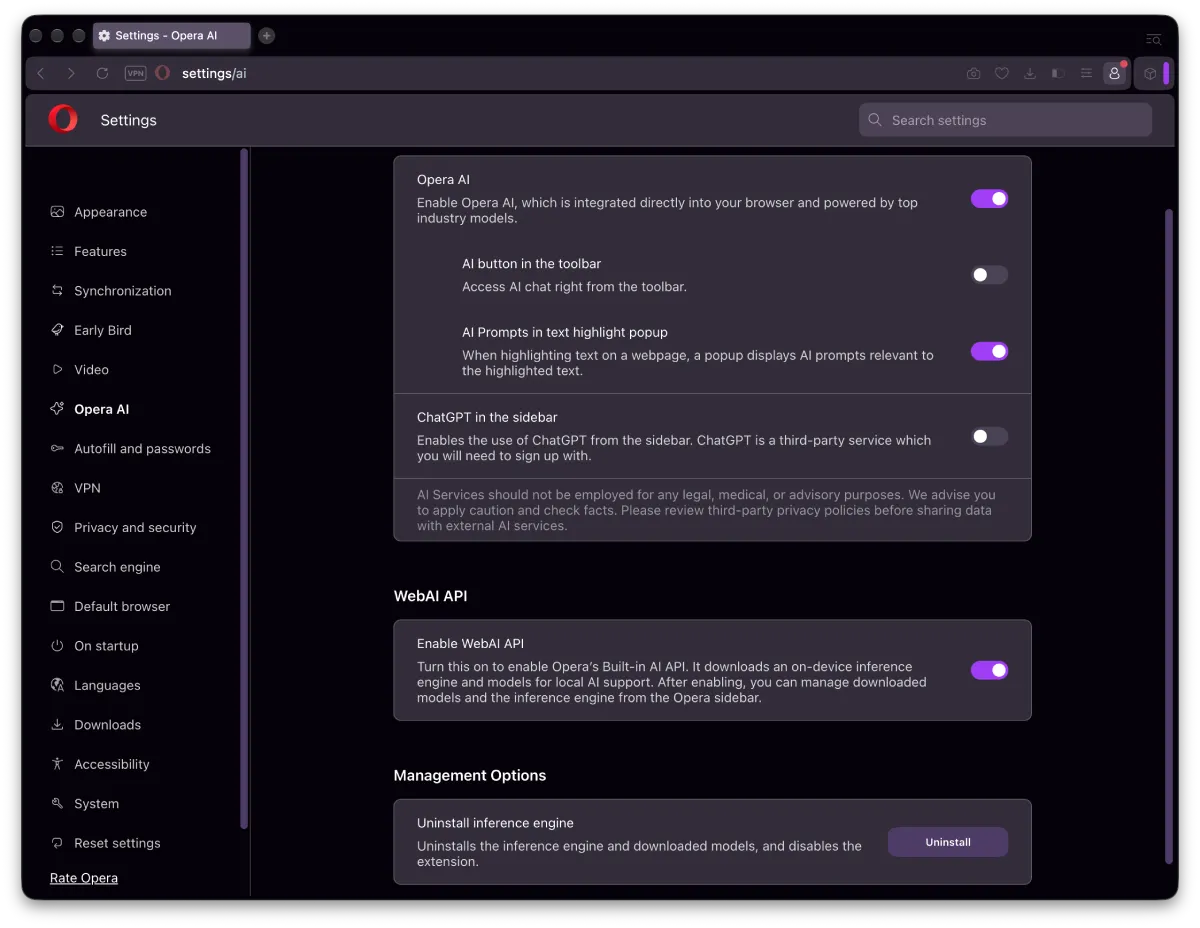Click the settings/ai address bar

tap(214, 73)
